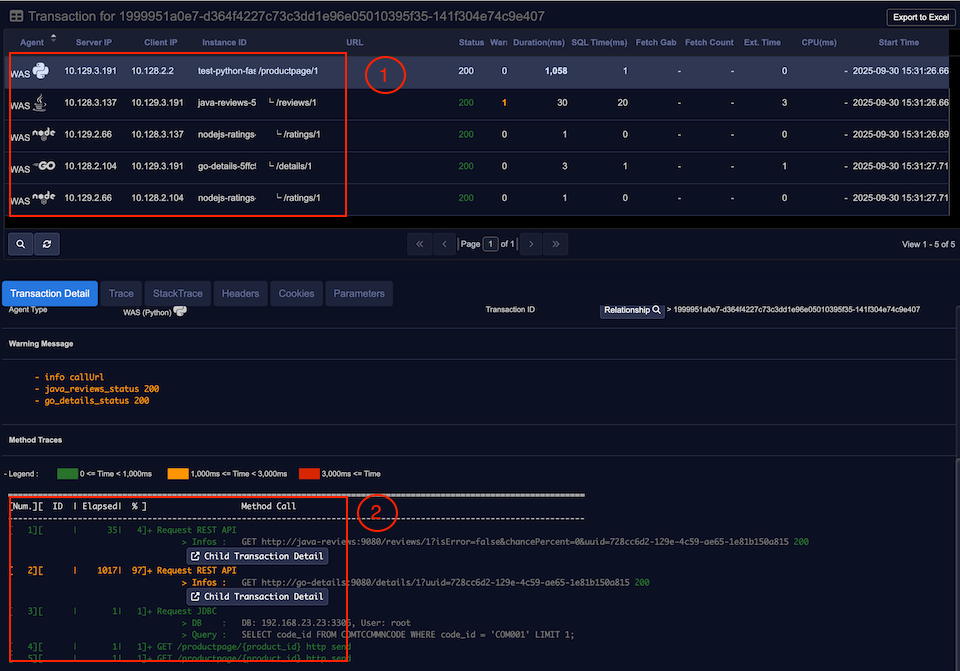Click the Go agent icon in the details row
The image size is (960, 671).
coord(44,166)
